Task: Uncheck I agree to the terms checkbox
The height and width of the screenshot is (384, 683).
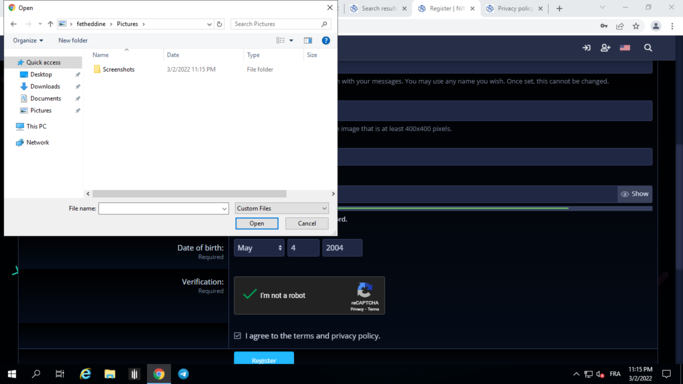Action: point(237,336)
